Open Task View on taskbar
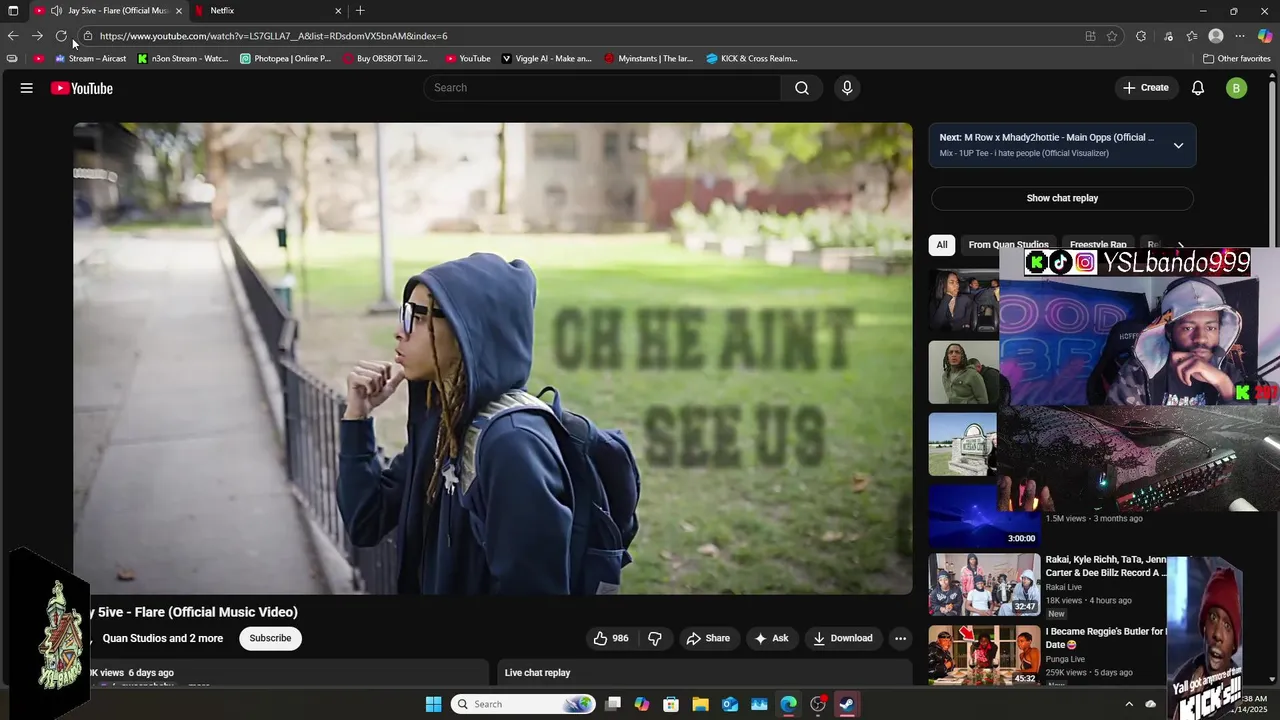The image size is (1280, 720). (x=613, y=704)
